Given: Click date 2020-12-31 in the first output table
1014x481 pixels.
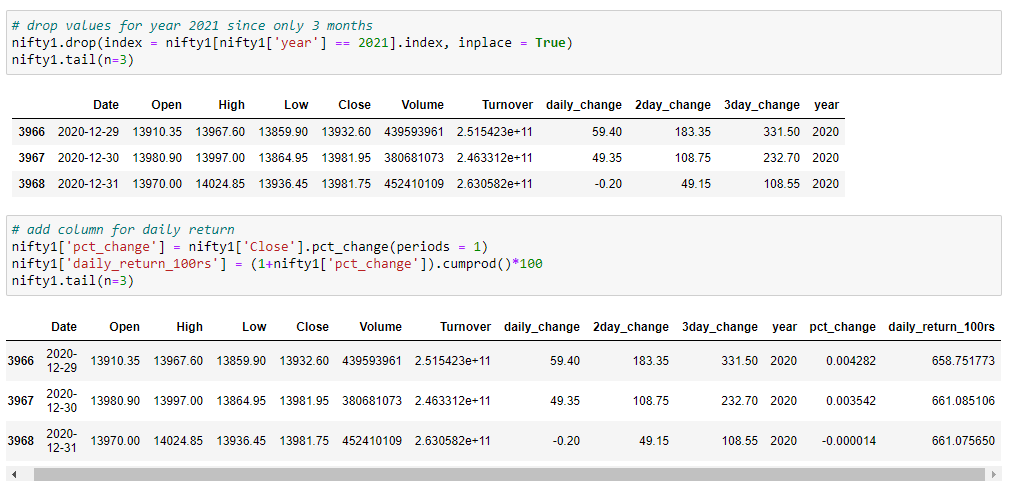Looking at the screenshot, I should point(89,184).
